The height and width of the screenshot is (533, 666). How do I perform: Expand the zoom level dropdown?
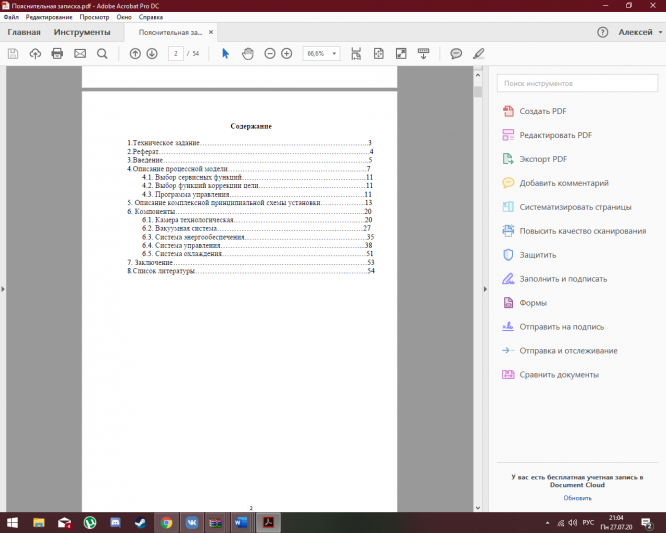click(334, 54)
